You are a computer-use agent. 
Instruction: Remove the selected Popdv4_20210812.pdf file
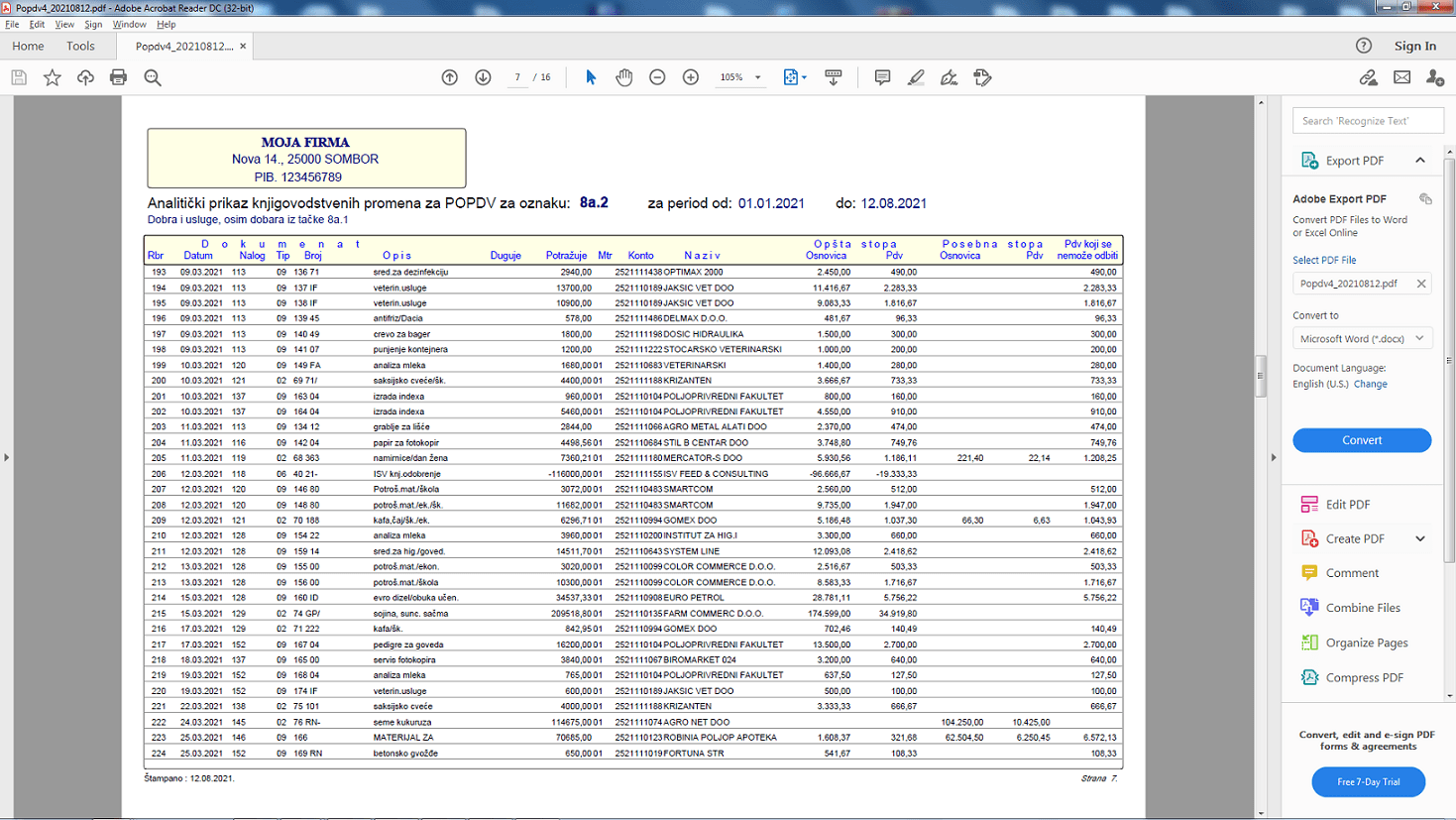click(x=1421, y=284)
